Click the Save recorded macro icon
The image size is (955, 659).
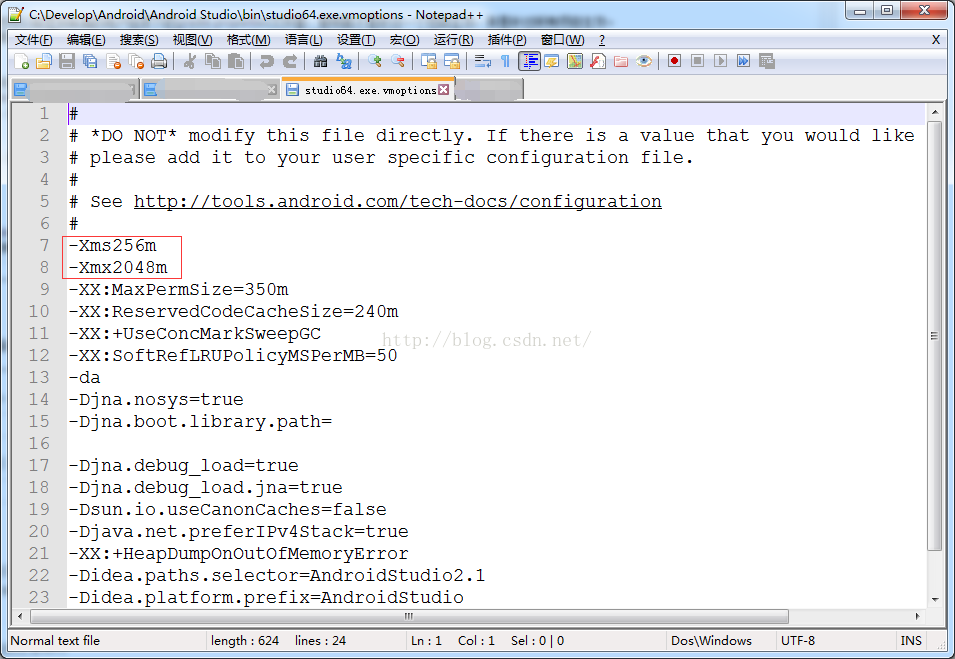click(x=767, y=61)
